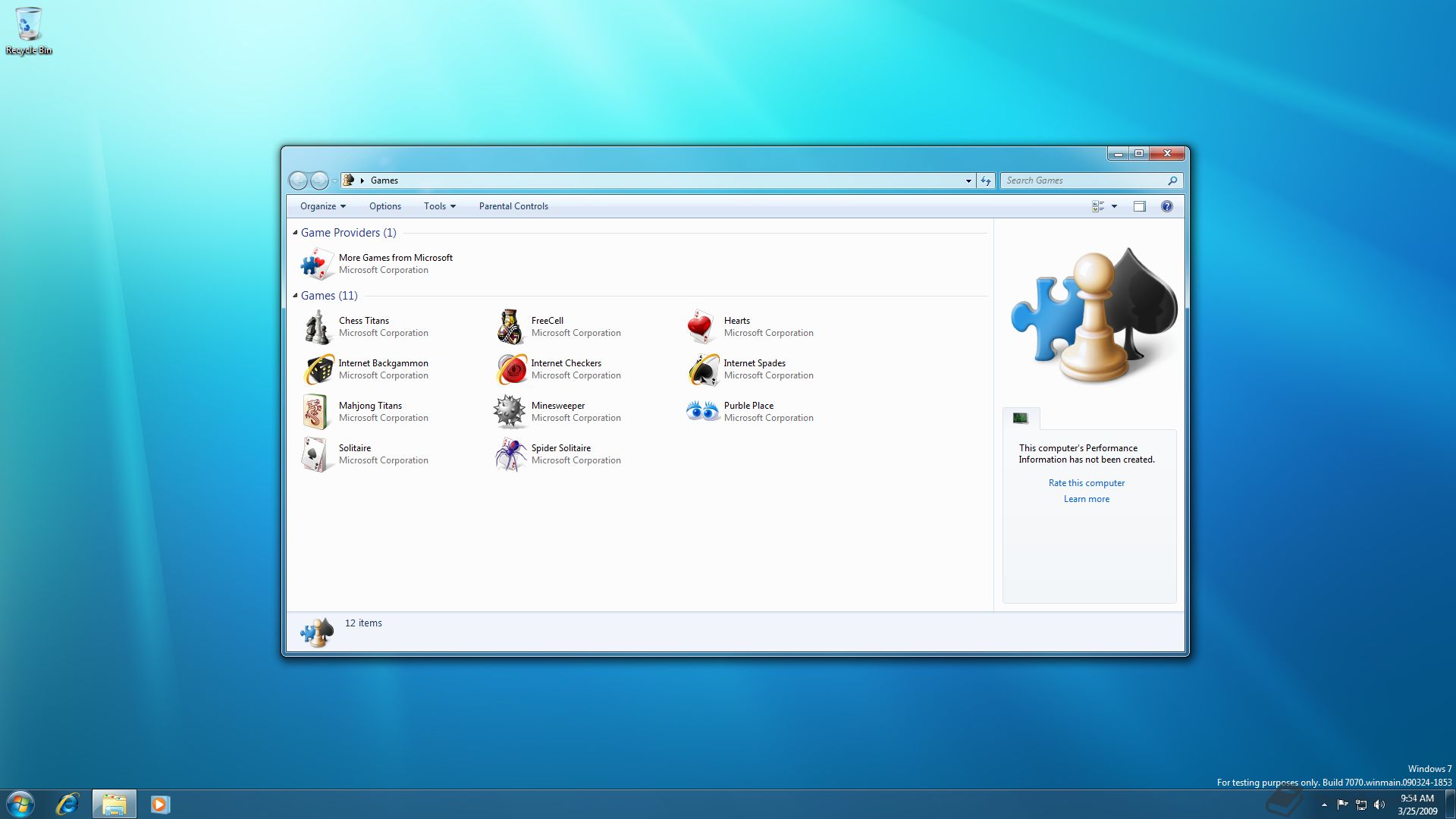The image size is (1456, 819).
Task: Select the Spider Solitaire spider icon
Action: [510, 454]
